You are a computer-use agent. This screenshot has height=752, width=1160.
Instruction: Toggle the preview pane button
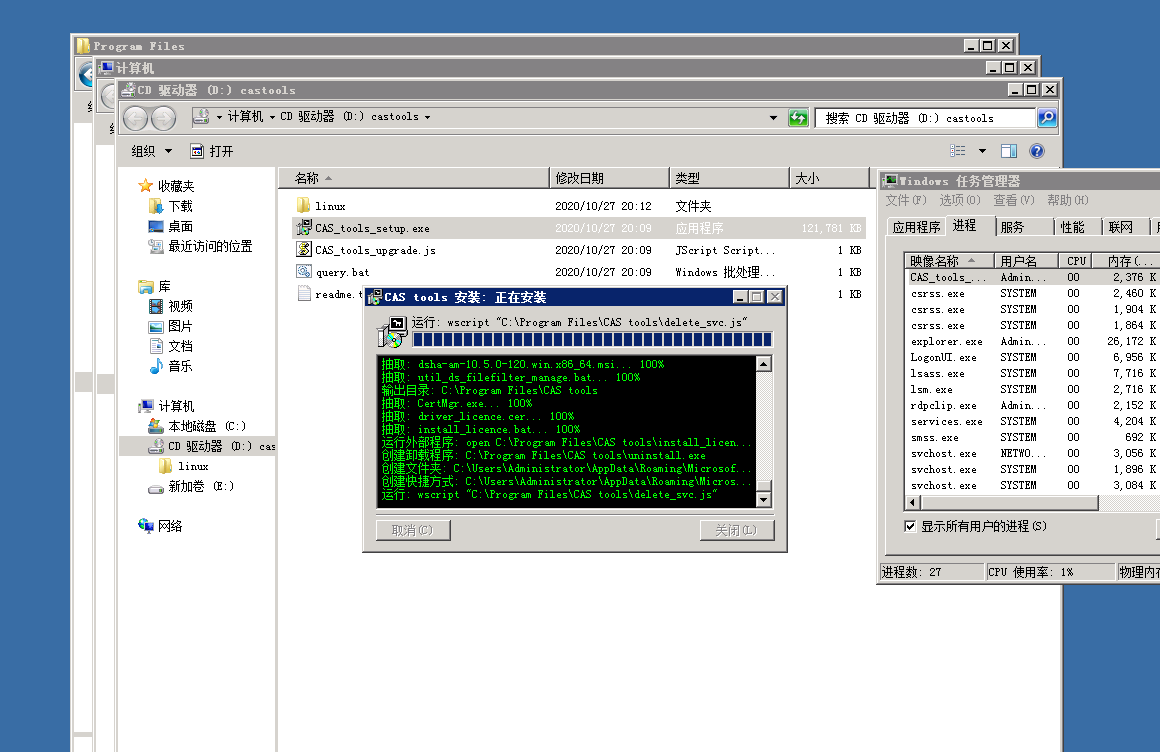[x=1009, y=151]
